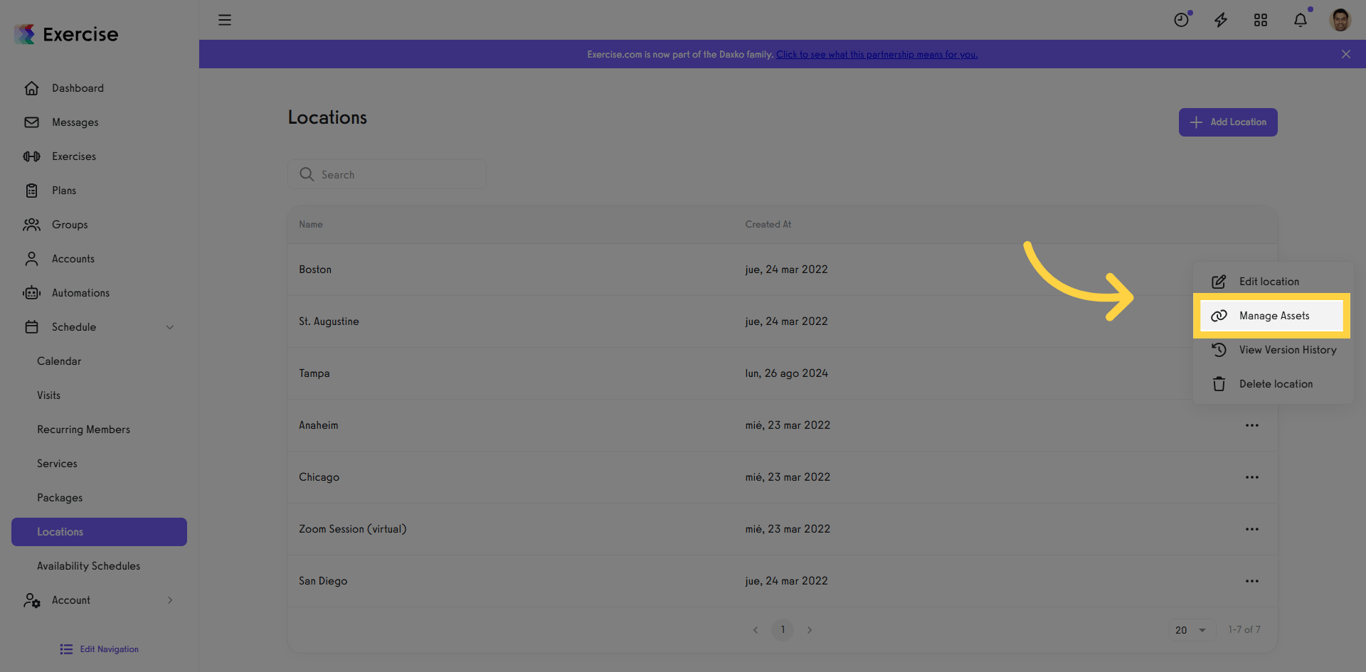The width and height of the screenshot is (1366, 672).
Task: Expand the Schedule section chevron
Action: pos(169,326)
